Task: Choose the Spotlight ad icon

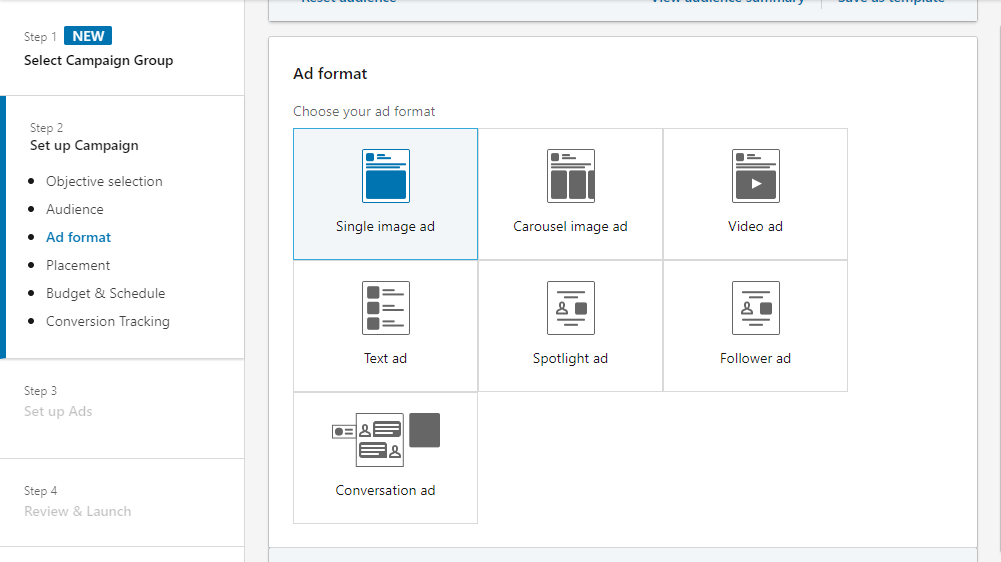Action: [571, 308]
